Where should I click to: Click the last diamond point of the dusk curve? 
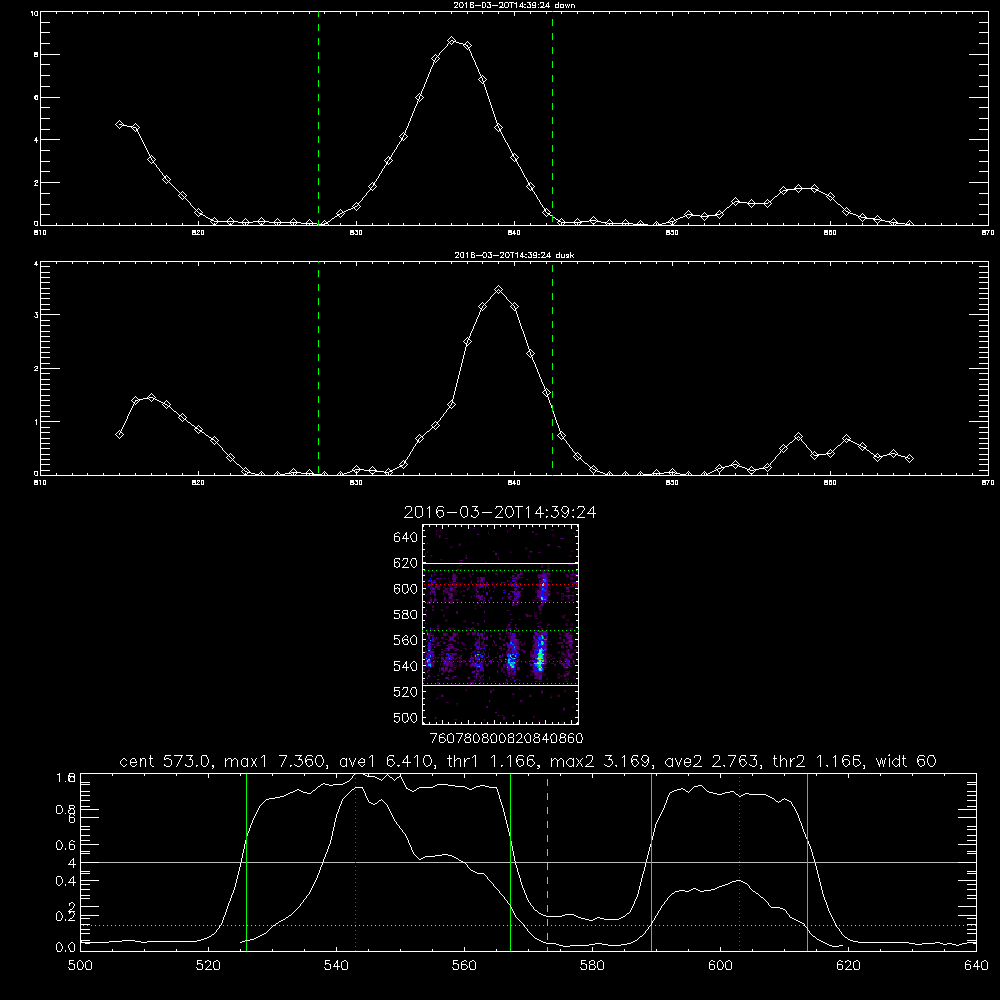coord(909,459)
